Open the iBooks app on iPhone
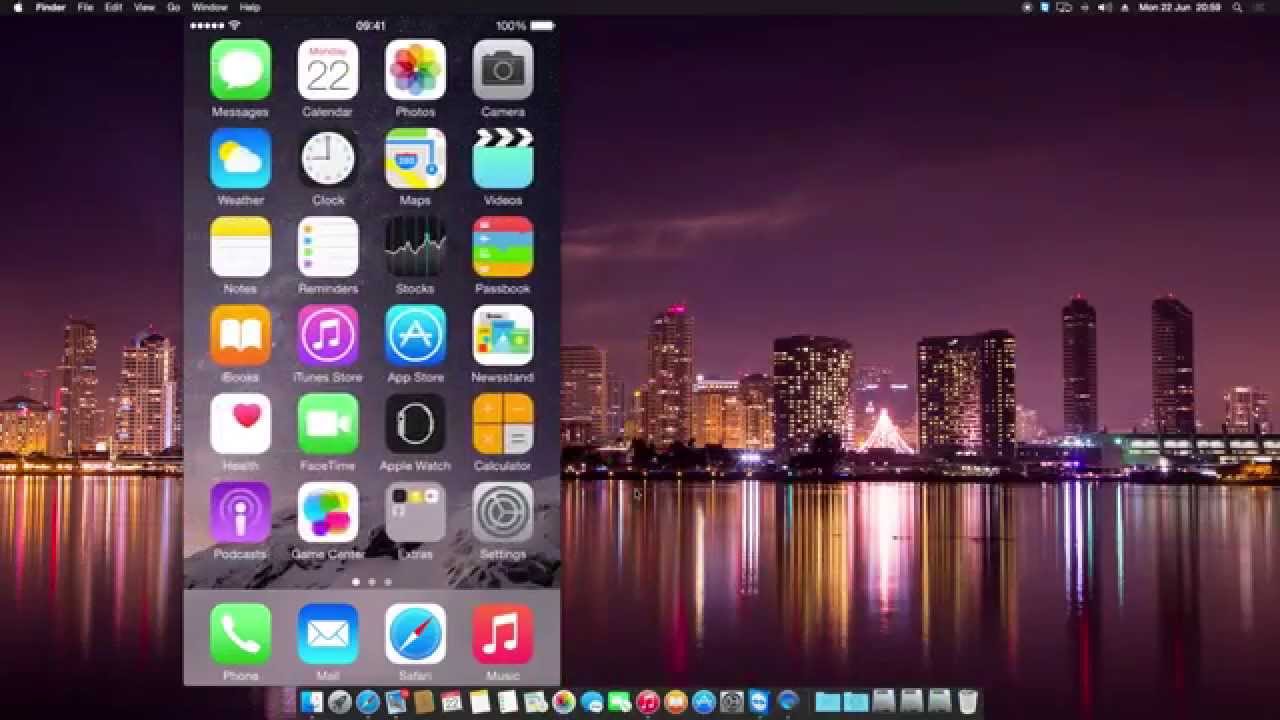Viewport: 1280px width, 720px height. click(x=240, y=335)
